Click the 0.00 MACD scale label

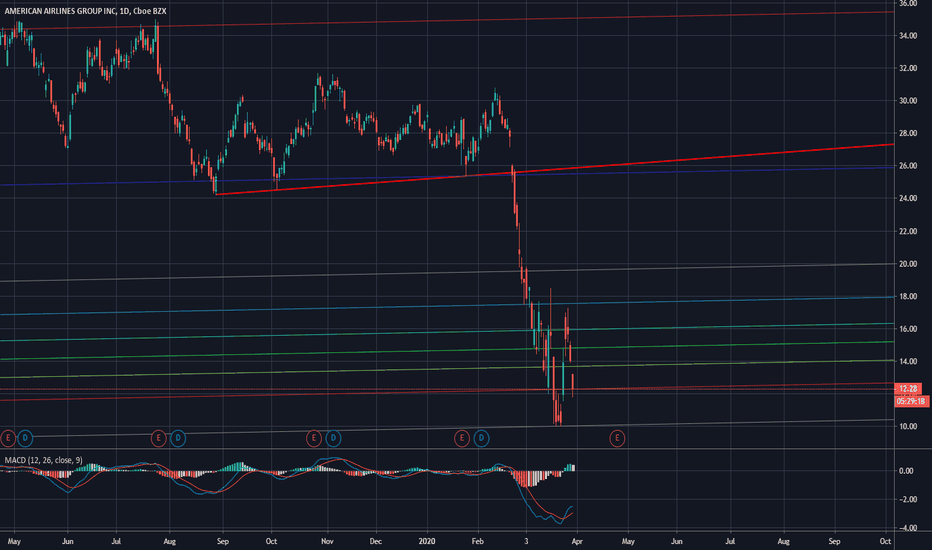[906, 471]
